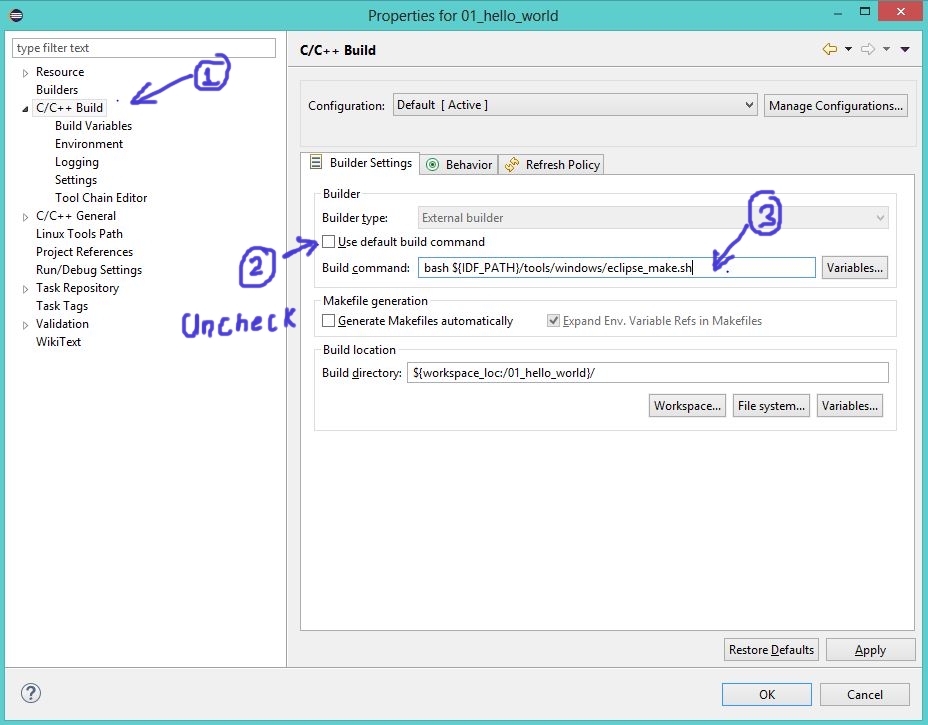The height and width of the screenshot is (725, 928).
Task: Click the forward navigation arrow icon
Action: click(867, 49)
